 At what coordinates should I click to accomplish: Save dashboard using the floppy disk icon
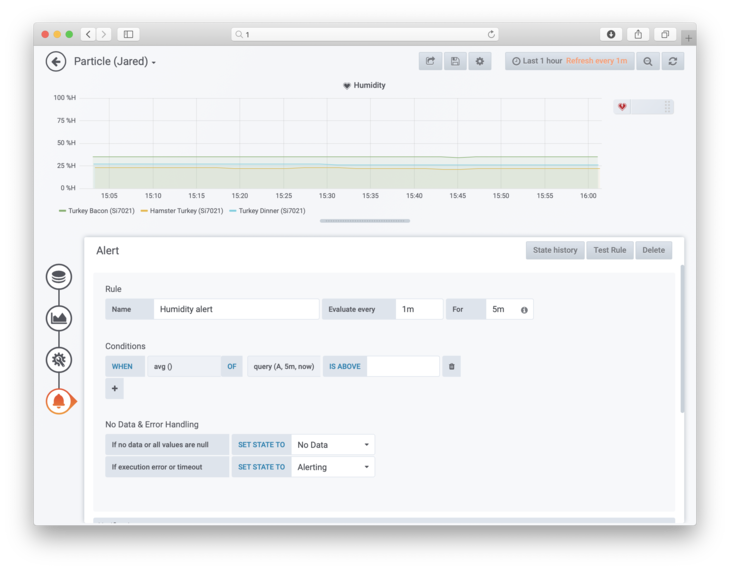[x=455, y=61]
